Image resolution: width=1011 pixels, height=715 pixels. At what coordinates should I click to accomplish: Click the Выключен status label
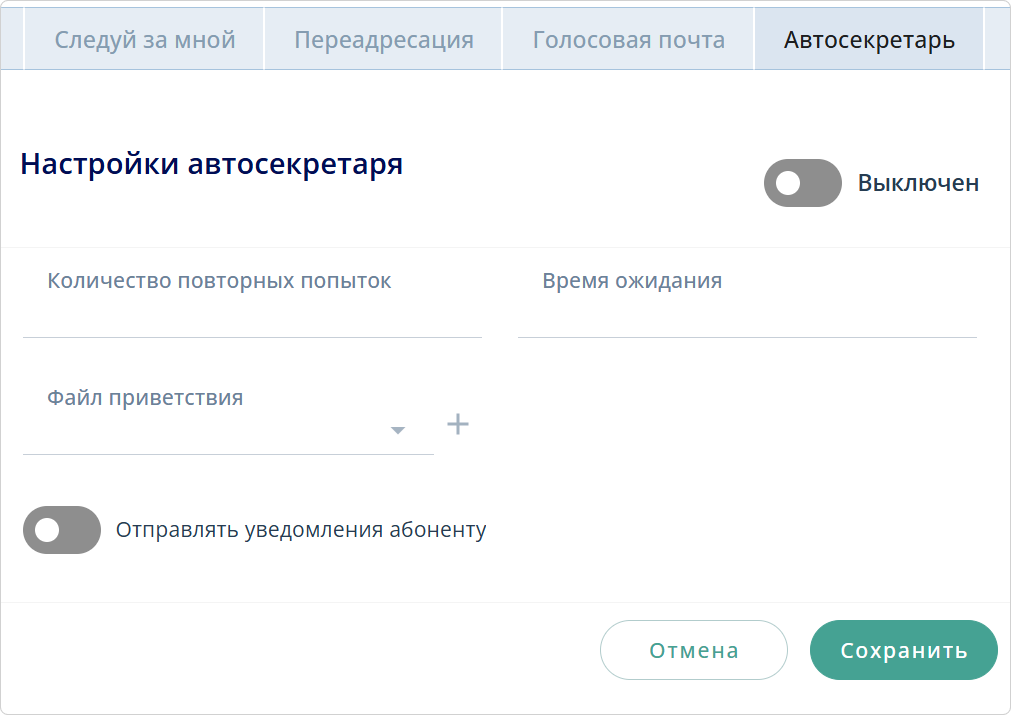click(918, 183)
